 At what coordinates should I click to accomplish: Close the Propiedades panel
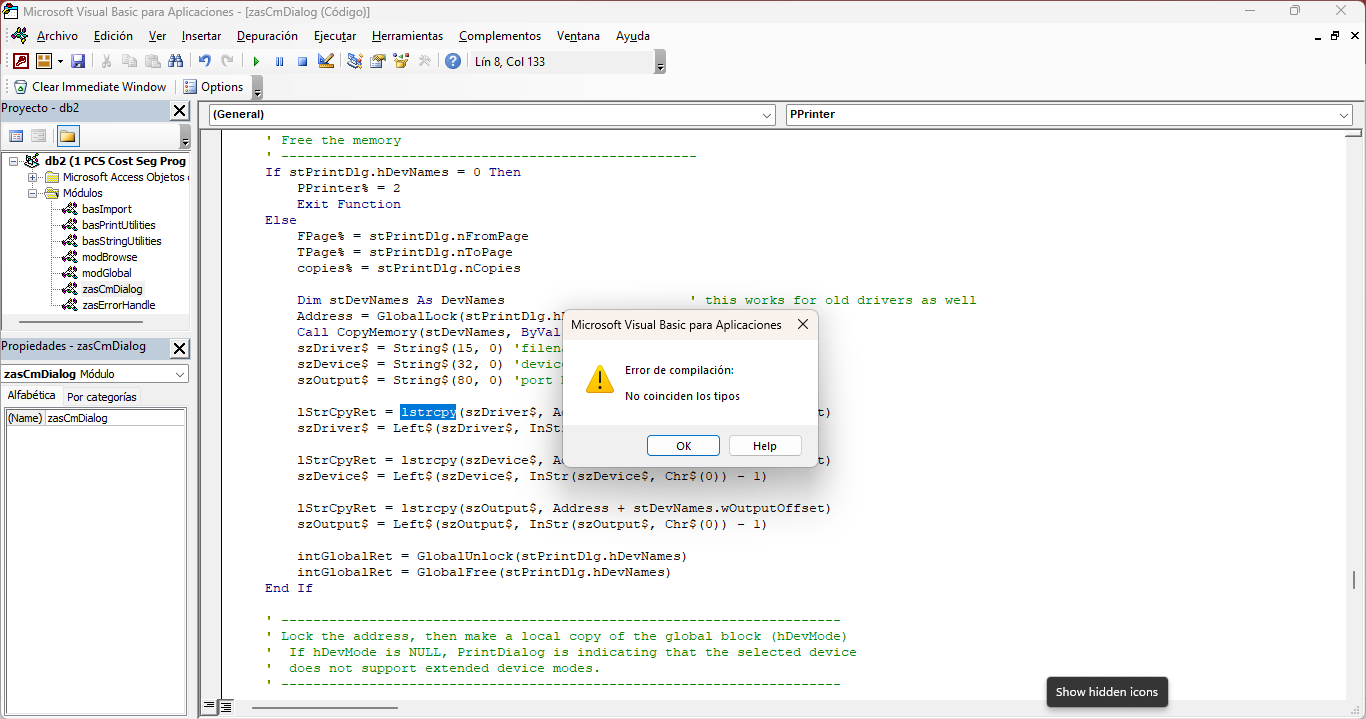[x=180, y=348]
